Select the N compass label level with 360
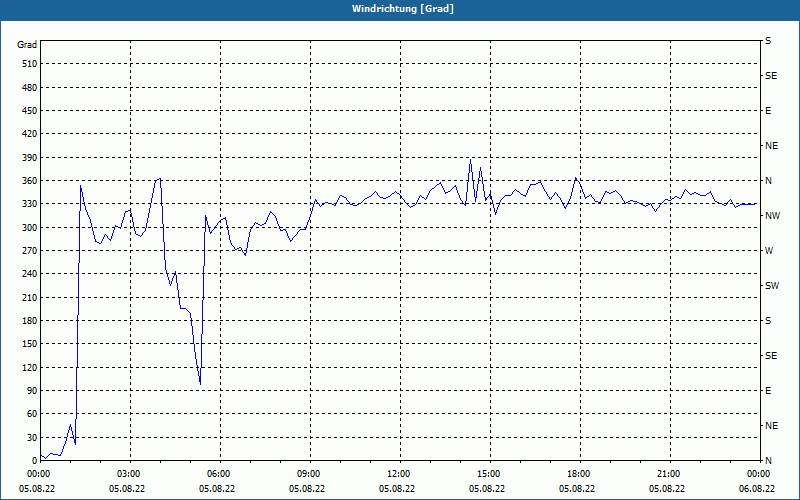800x500 pixels. (x=768, y=181)
